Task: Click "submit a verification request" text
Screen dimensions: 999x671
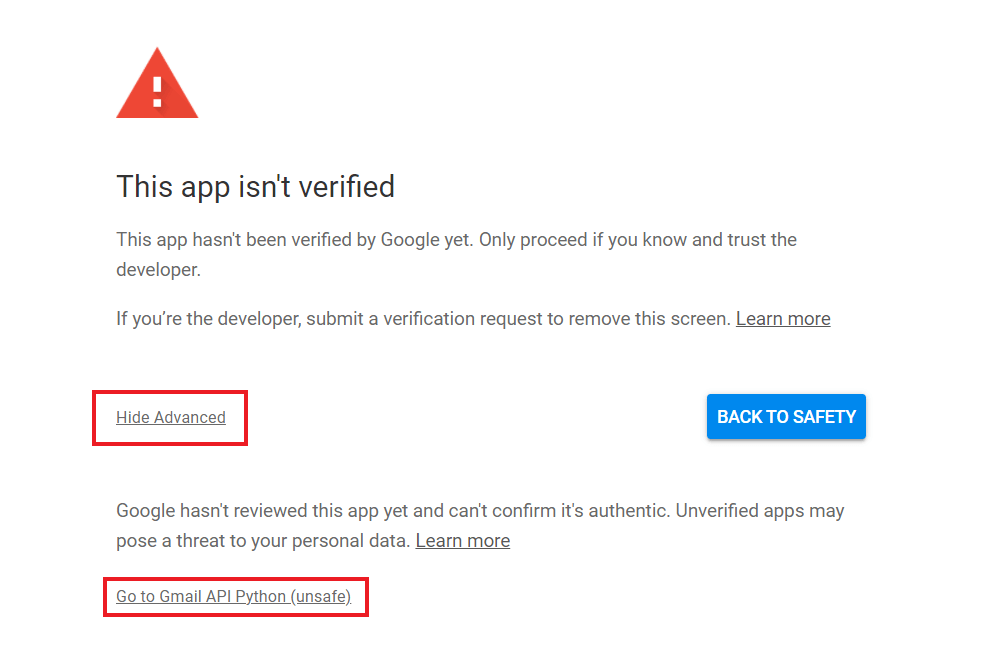Action: 422,319
